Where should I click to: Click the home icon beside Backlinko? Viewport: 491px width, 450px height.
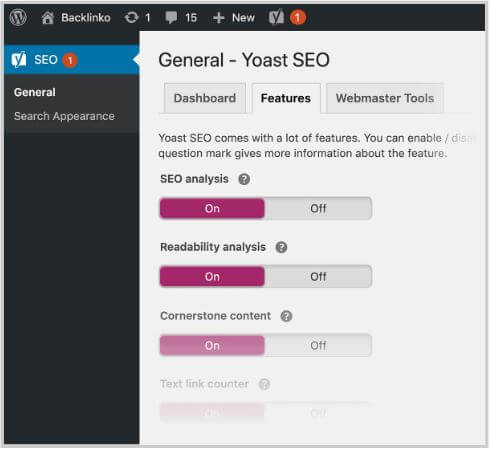coord(47,18)
